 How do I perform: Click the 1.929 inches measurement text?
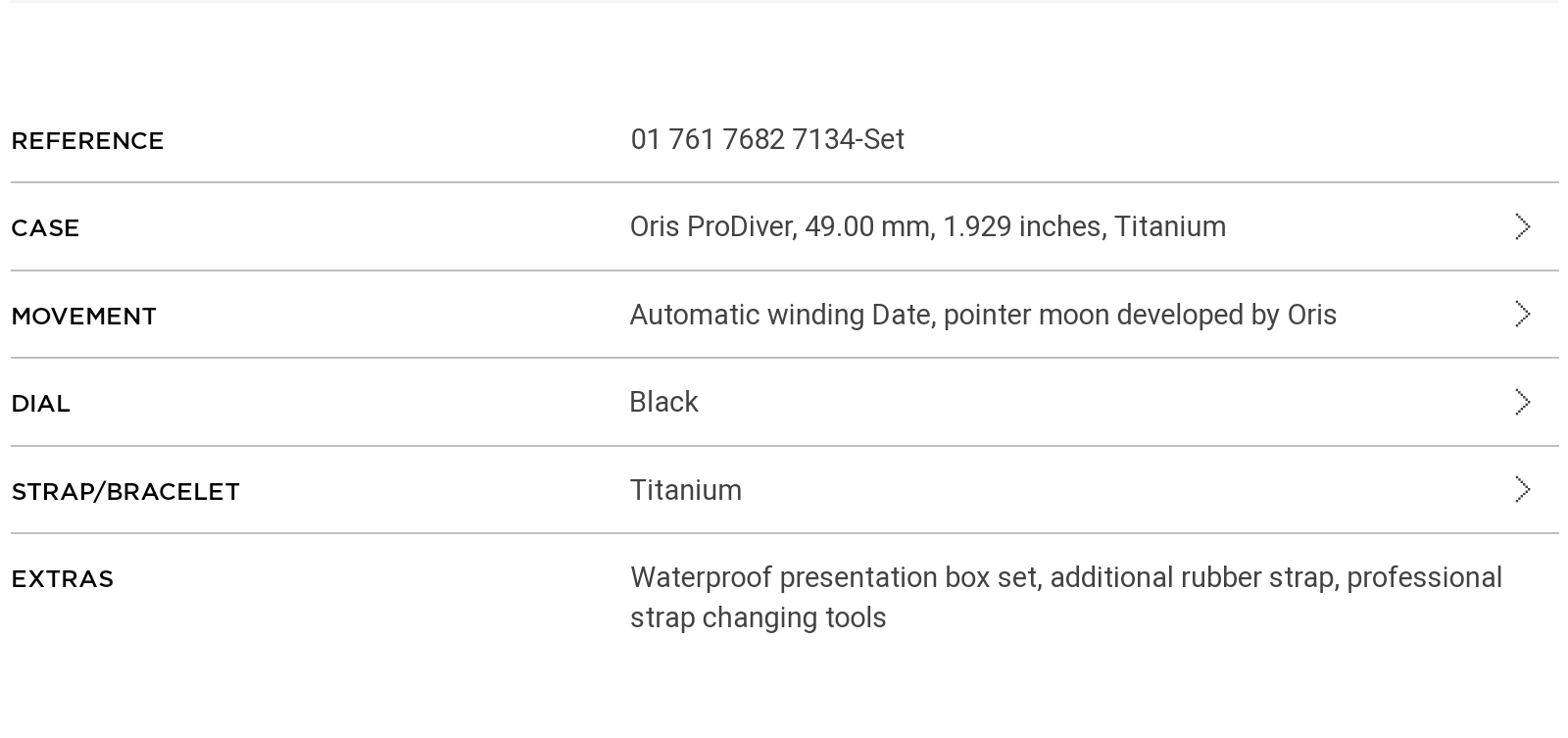coord(1025,226)
